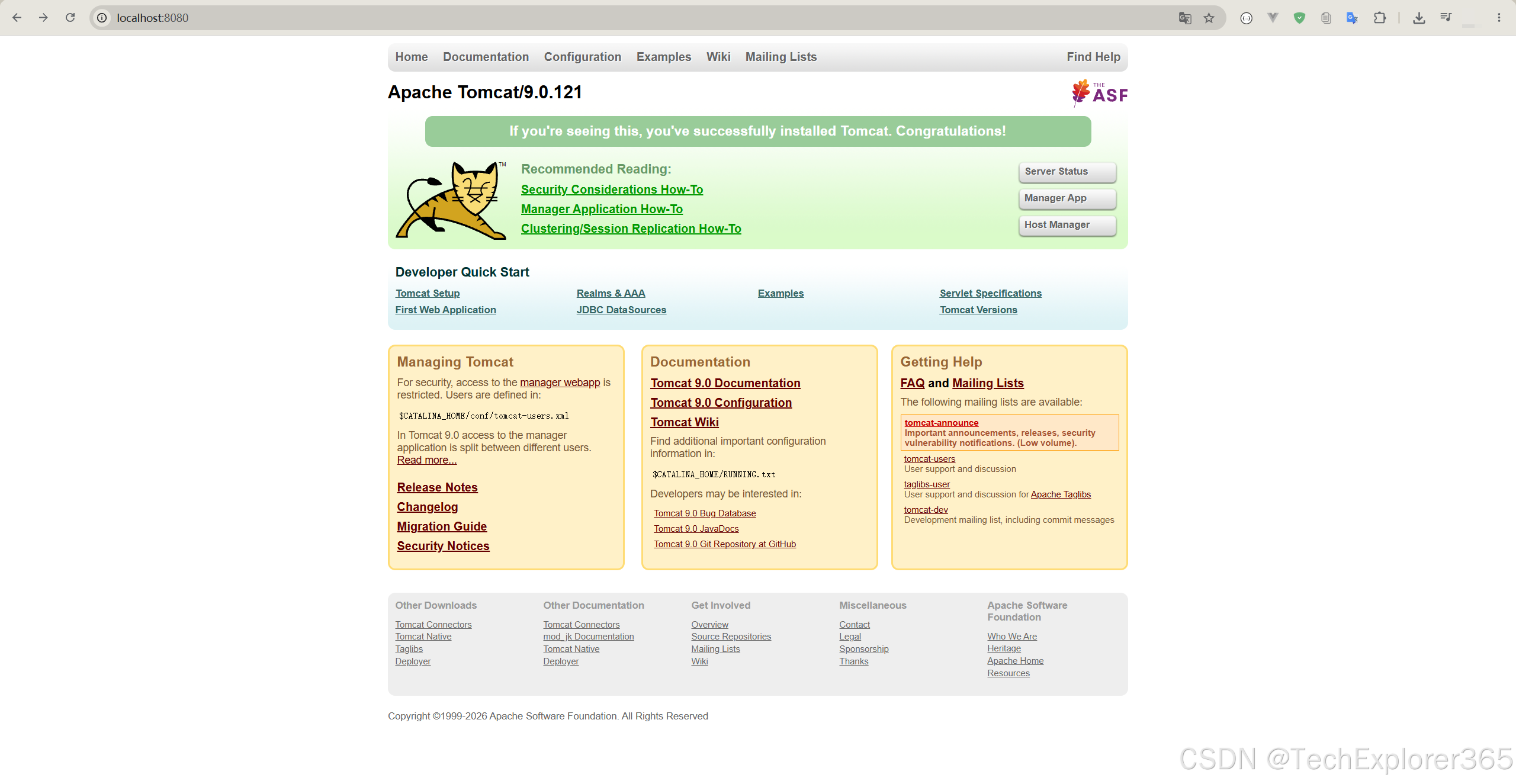Open the tomcat-users mailing list
The width and height of the screenshot is (1516, 784).
[x=930, y=459]
